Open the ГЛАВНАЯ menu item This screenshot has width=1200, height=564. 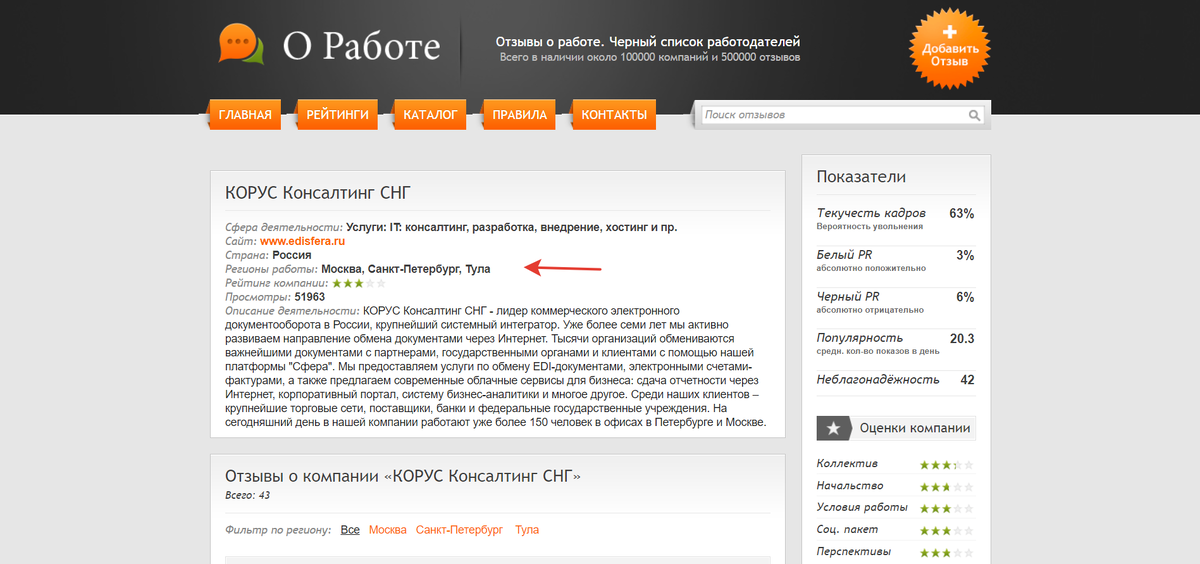click(245, 115)
